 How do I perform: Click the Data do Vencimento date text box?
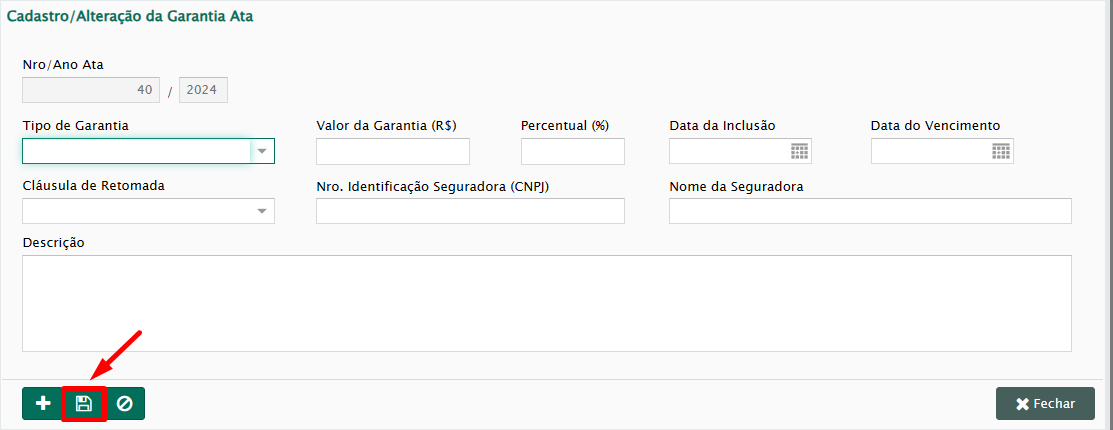(x=930, y=151)
